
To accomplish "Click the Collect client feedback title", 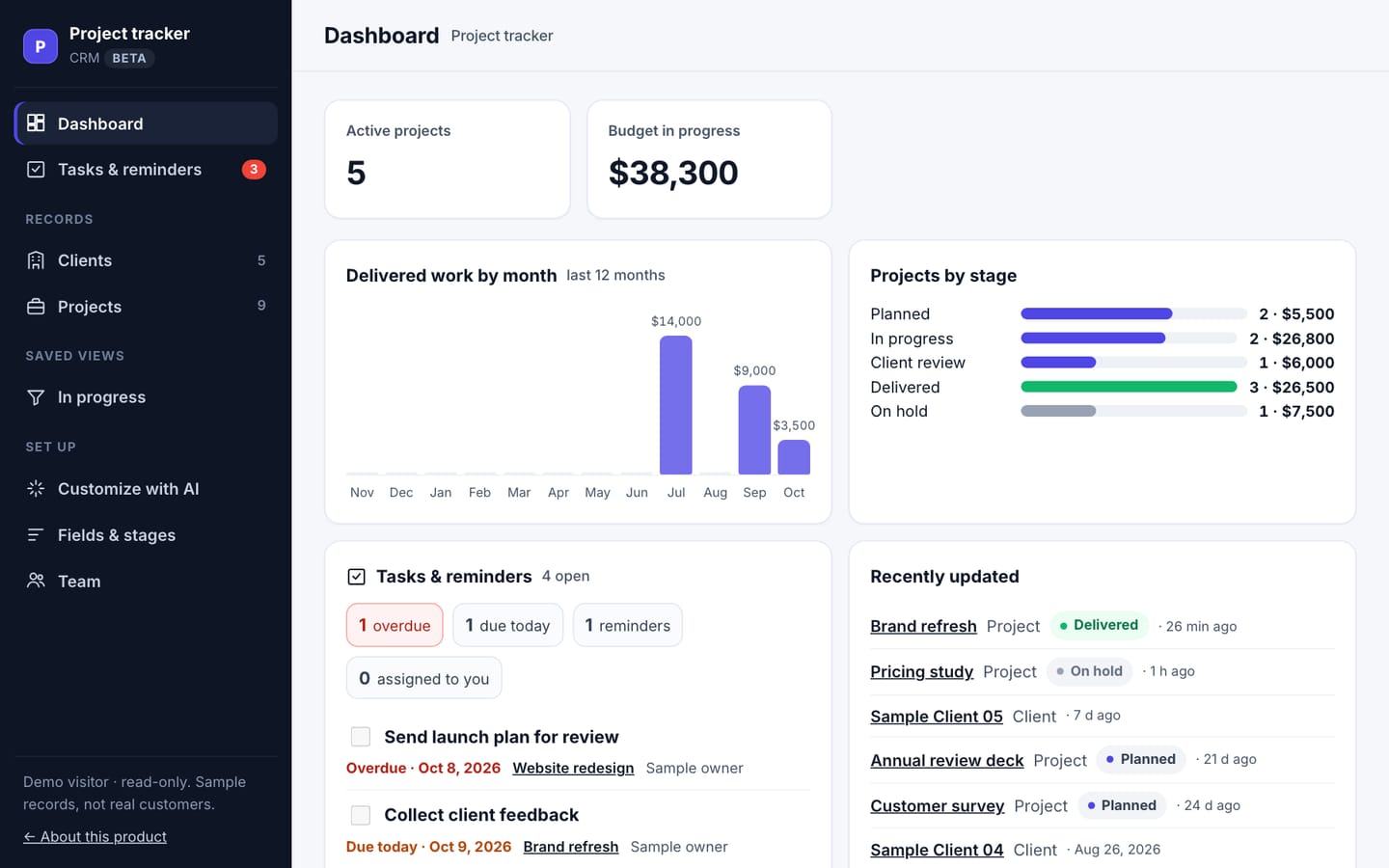I will pyautogui.click(x=481, y=815).
